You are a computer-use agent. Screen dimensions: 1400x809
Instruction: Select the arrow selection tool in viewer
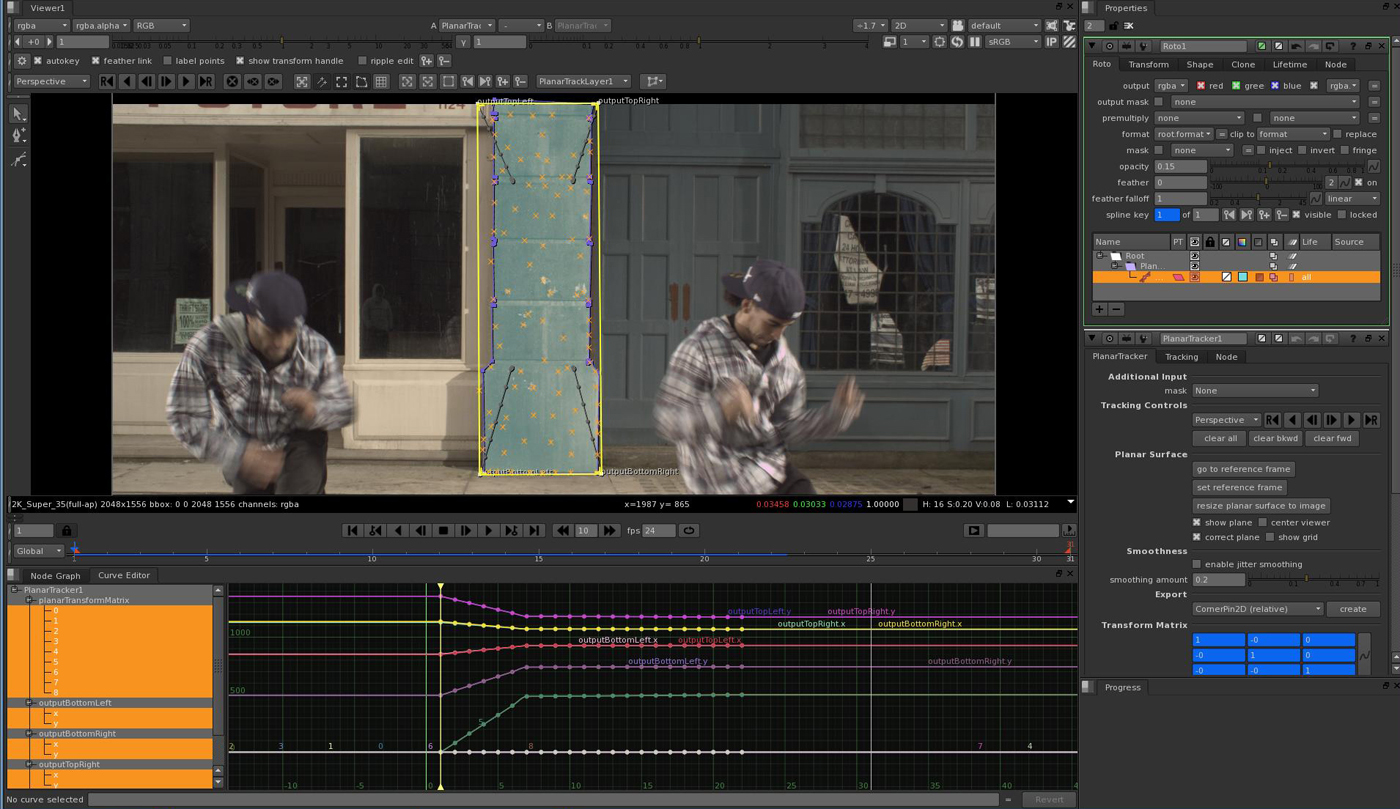click(x=18, y=114)
